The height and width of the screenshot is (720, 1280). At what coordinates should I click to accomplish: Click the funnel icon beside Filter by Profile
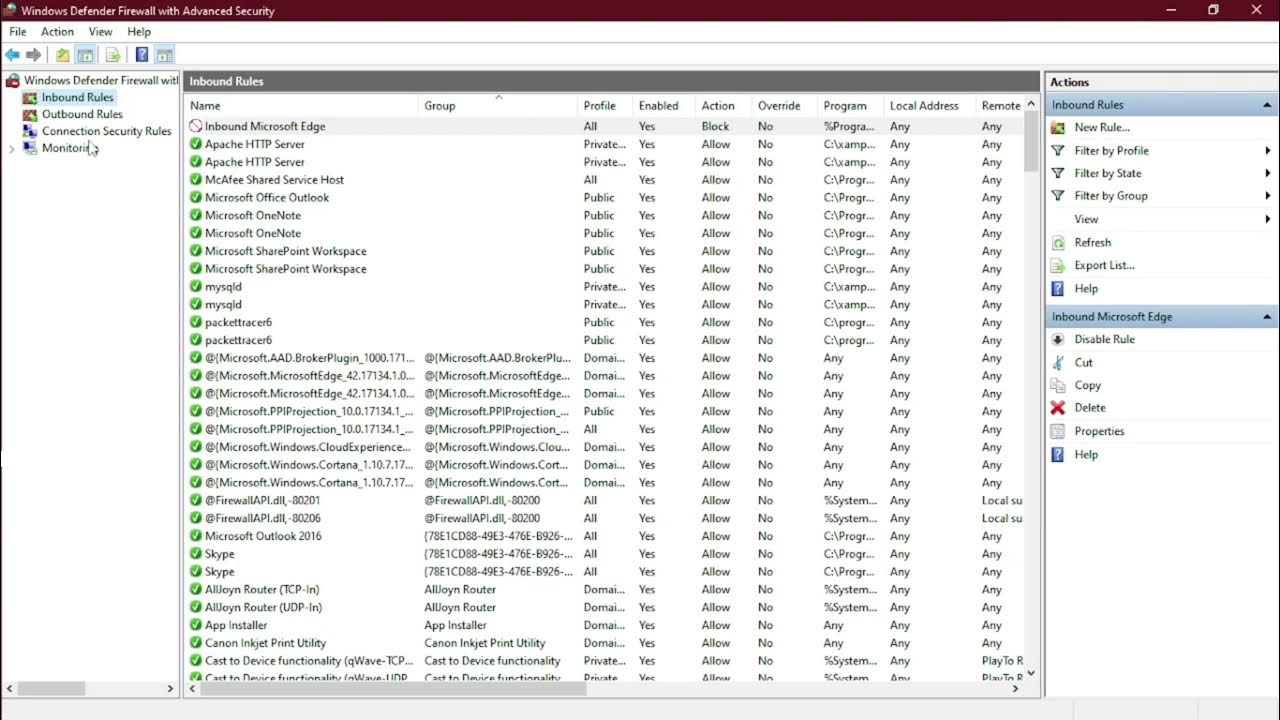pyautogui.click(x=1058, y=150)
